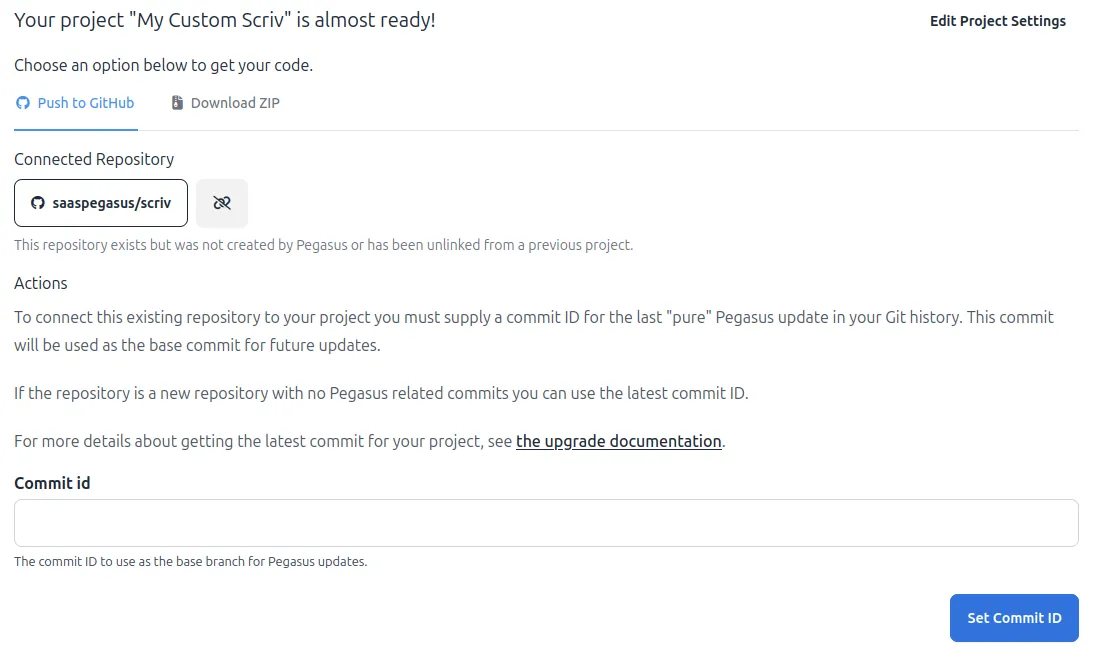The width and height of the screenshot is (1102, 647).
Task: Click the Connected Repository heading
Action: point(94,159)
